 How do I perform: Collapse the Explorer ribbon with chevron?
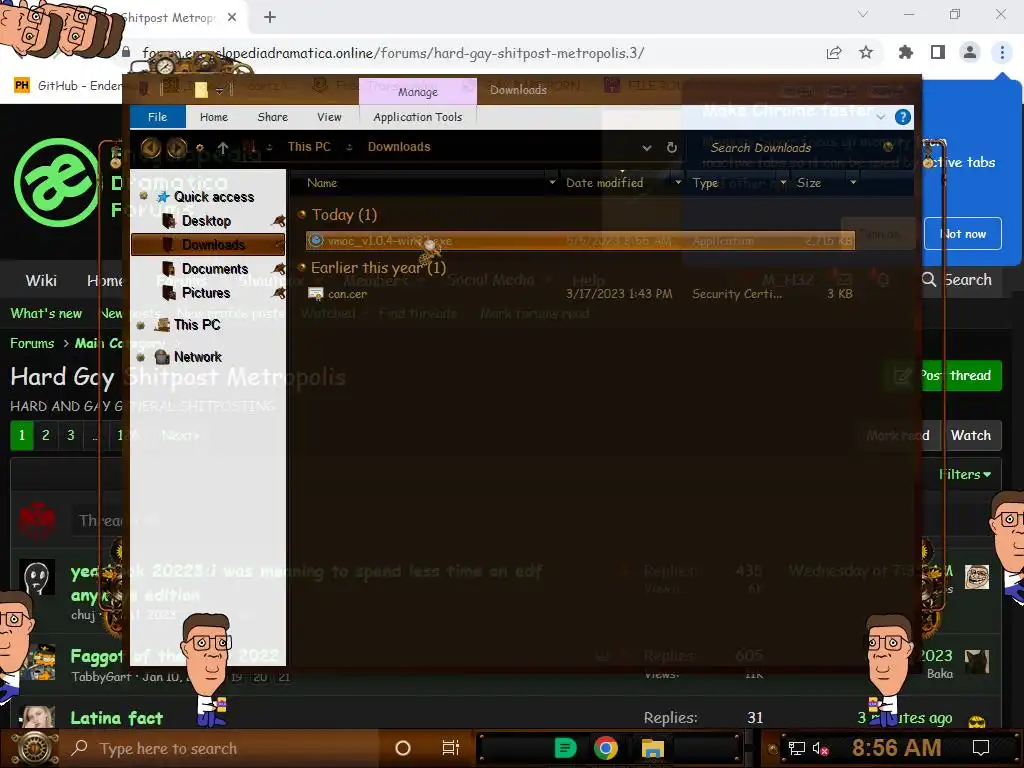click(x=881, y=117)
